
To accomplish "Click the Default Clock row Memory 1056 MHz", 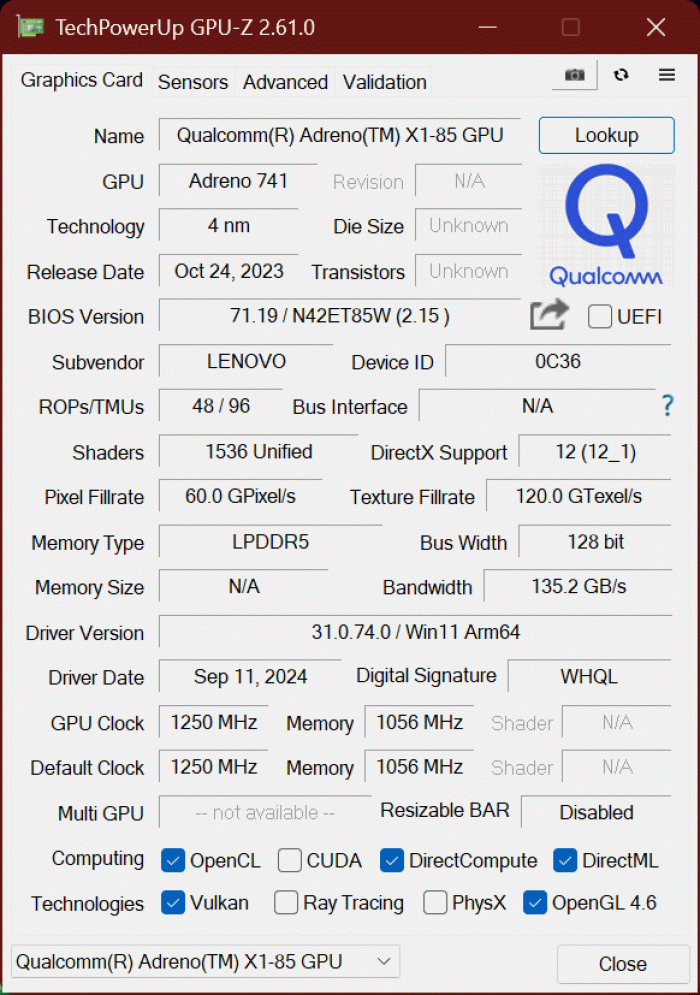I will click(x=419, y=766).
